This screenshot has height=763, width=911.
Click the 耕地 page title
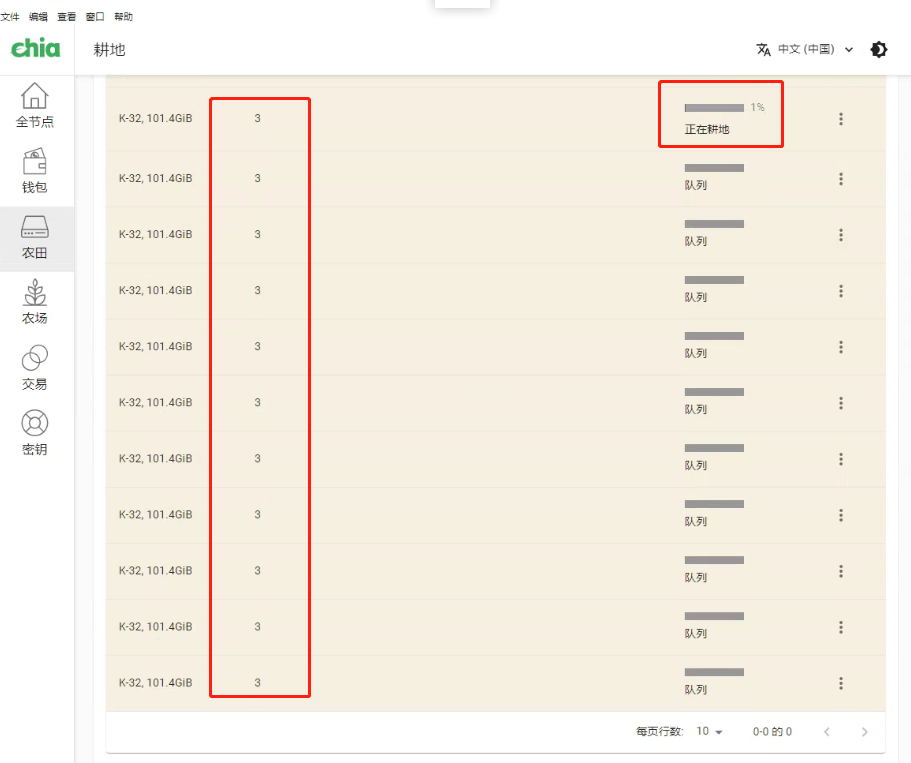click(x=109, y=50)
